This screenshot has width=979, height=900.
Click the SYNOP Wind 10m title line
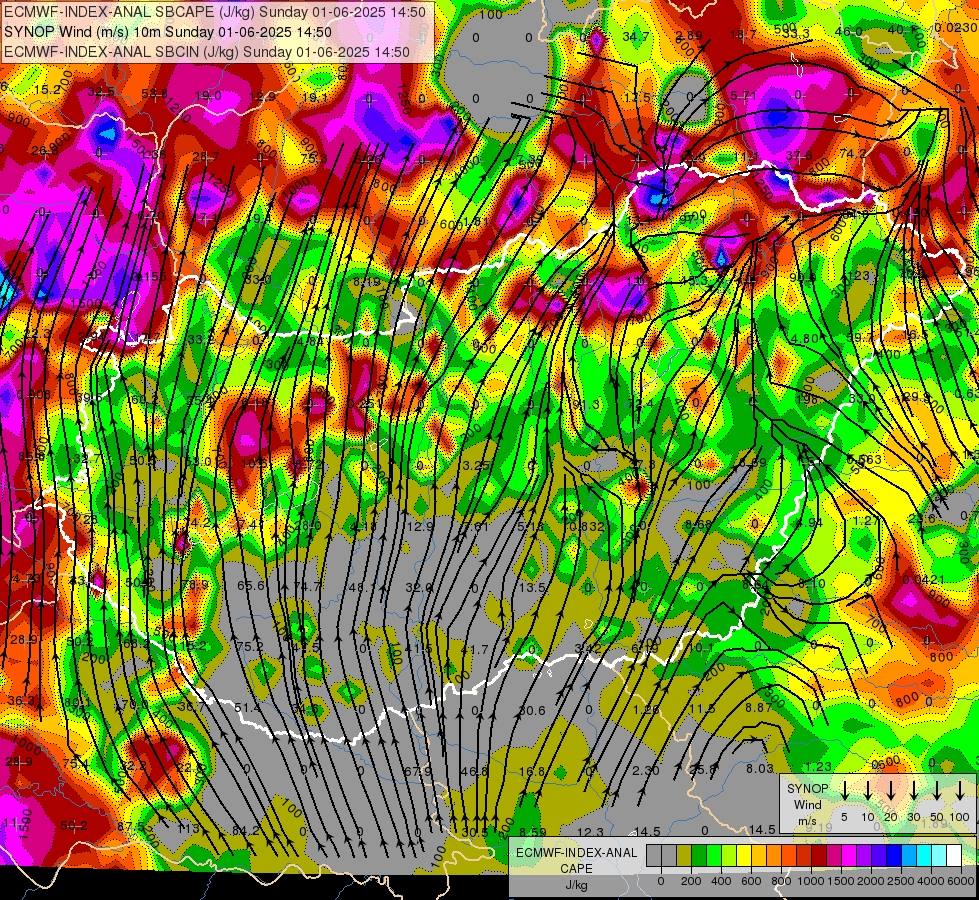point(167,32)
